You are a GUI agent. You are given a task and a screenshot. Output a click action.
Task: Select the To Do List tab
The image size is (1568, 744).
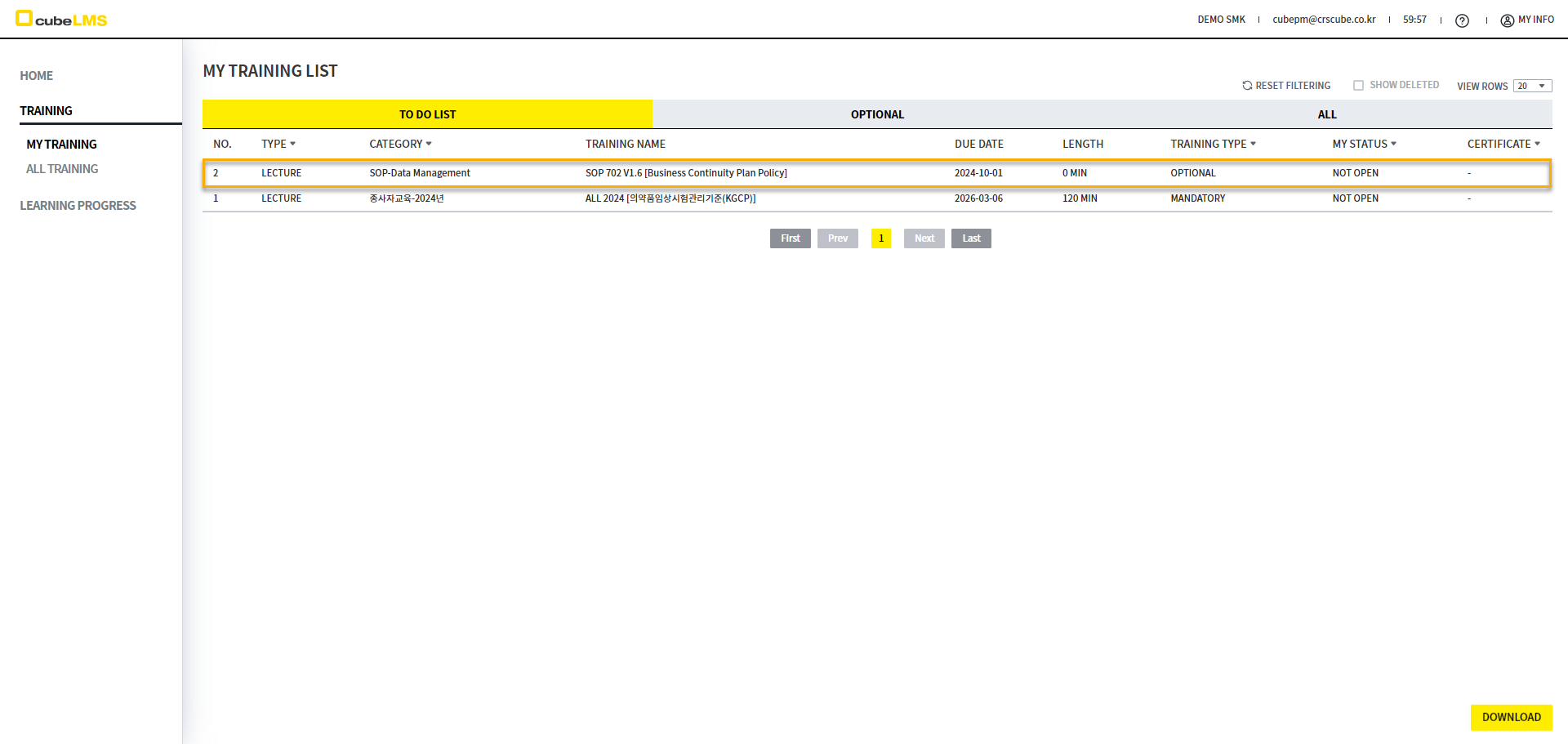point(427,114)
